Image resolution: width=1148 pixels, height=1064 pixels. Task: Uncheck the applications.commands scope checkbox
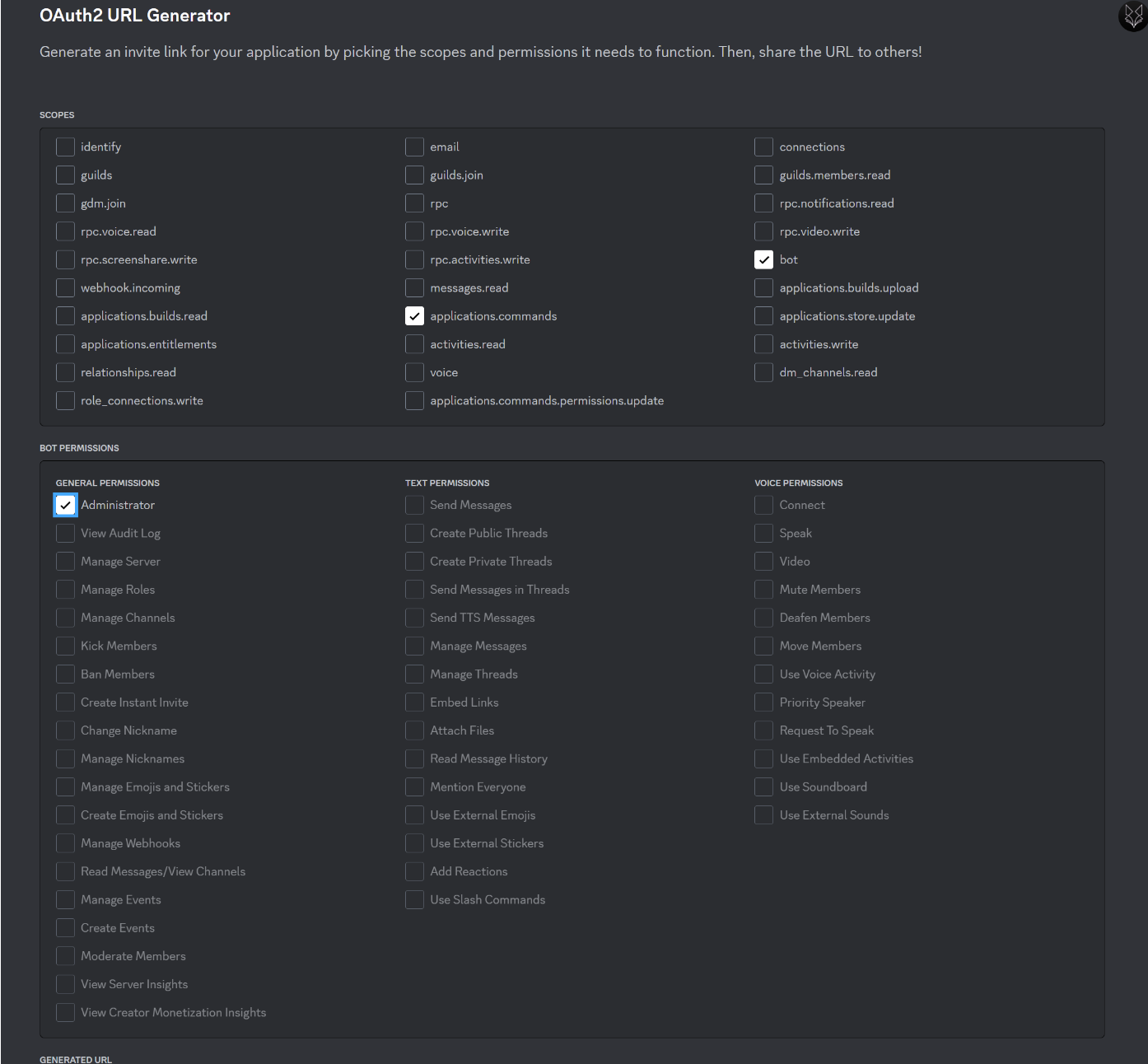[x=414, y=316]
